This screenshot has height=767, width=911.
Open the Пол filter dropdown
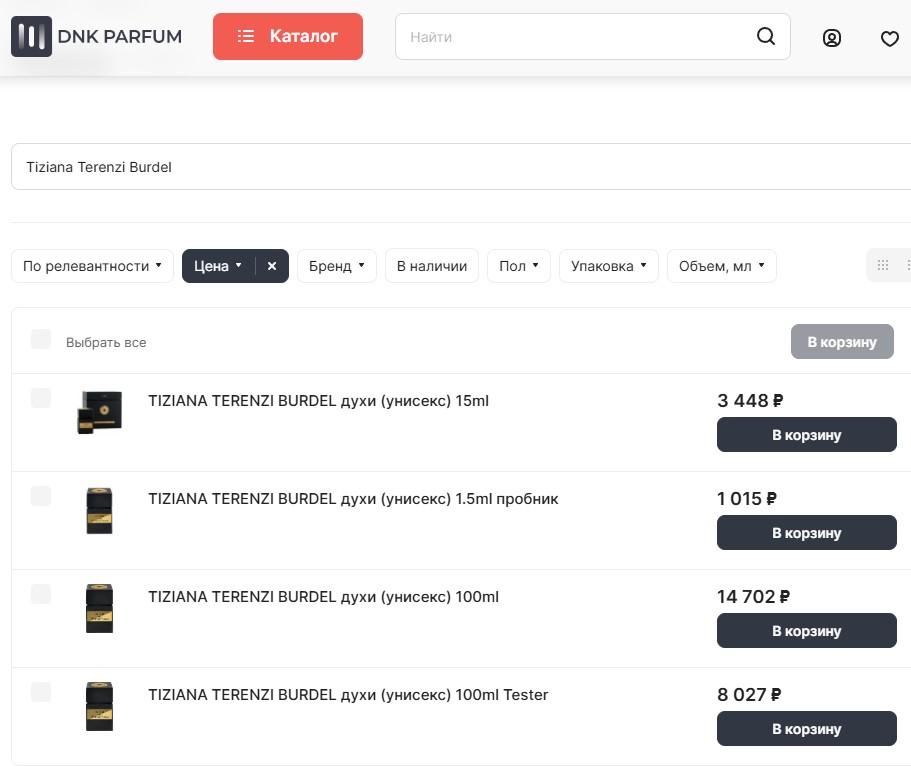[x=519, y=266]
